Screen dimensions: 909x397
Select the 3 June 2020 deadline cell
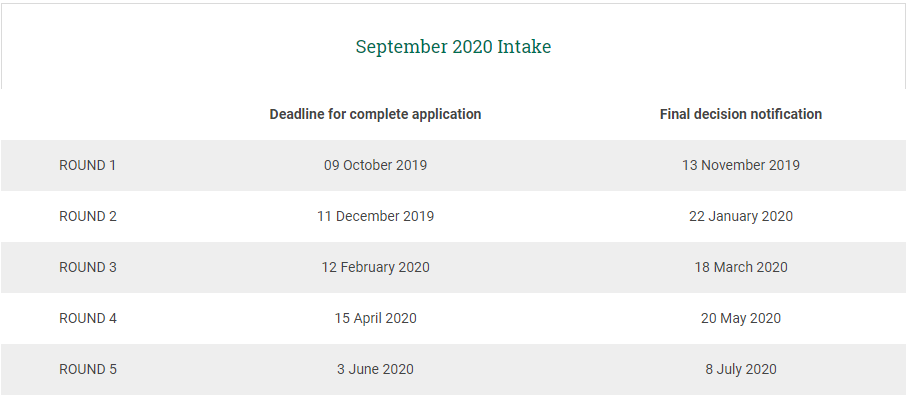pos(375,369)
